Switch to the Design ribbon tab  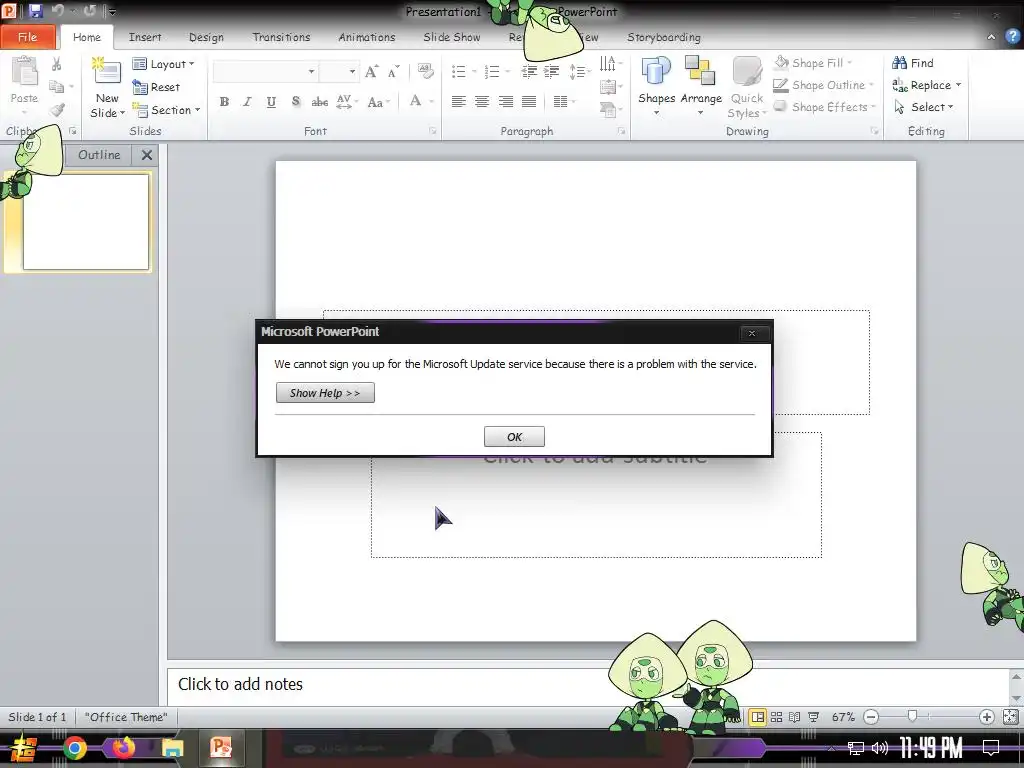click(x=206, y=37)
